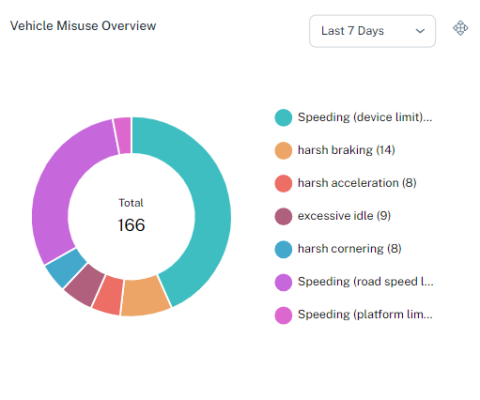Viewport: 480px width, 400px height.
Task: Click the move widget drag-handle icon
Action: click(460, 28)
